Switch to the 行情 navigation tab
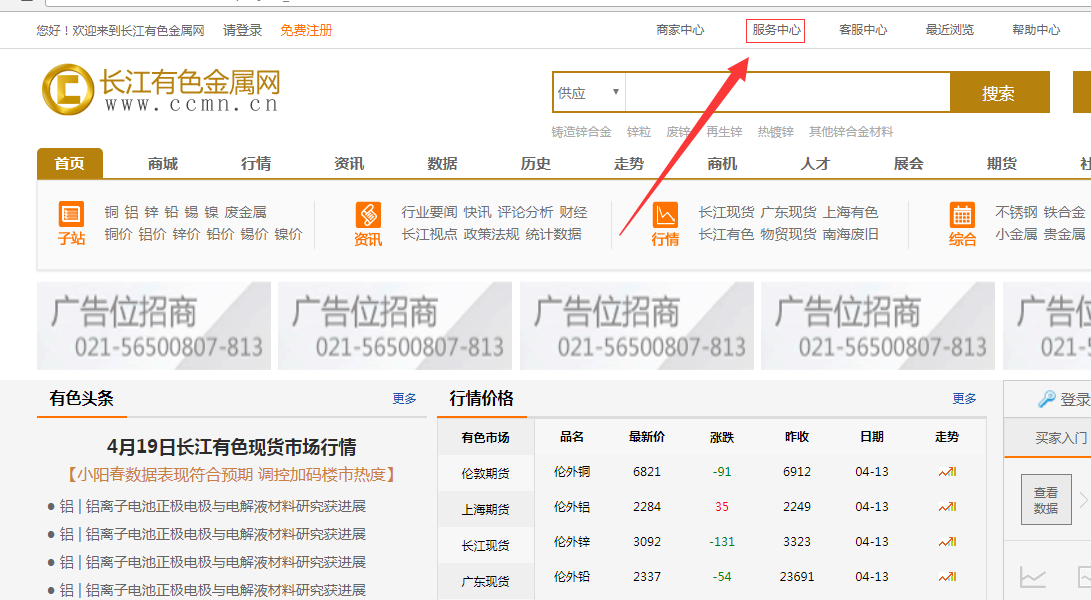Image resolution: width=1091 pixels, height=600 pixels. 256,164
